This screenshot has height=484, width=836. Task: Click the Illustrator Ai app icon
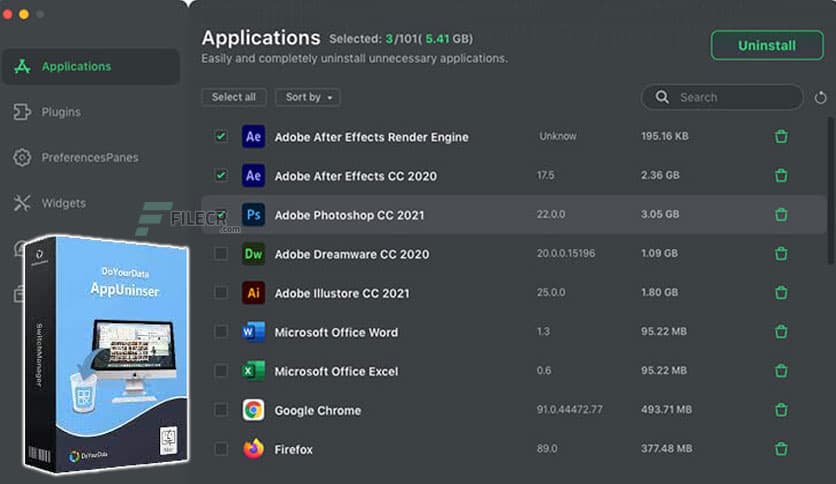coord(253,293)
